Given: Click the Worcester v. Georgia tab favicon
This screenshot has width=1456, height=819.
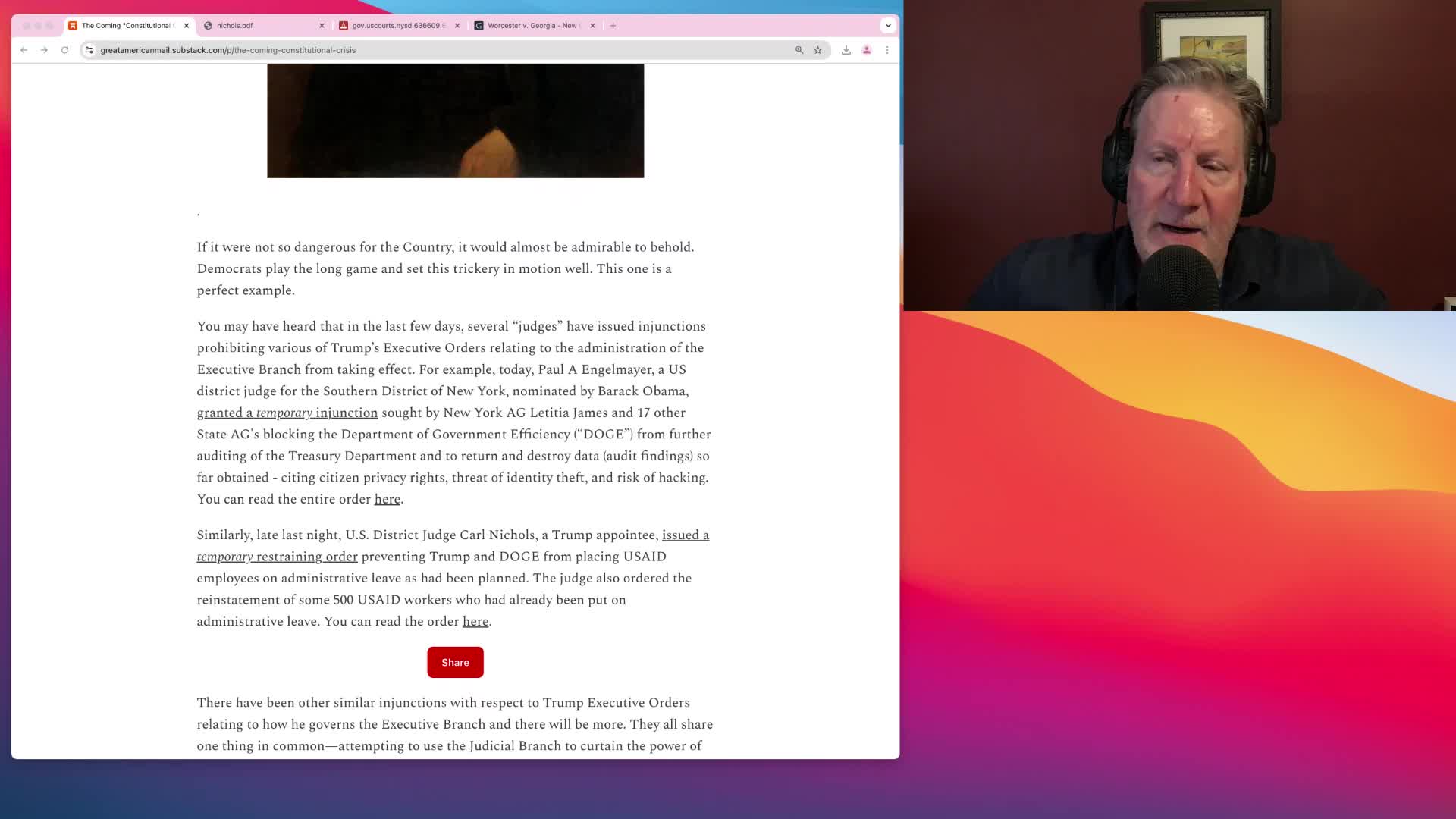Looking at the screenshot, I should [479, 26].
